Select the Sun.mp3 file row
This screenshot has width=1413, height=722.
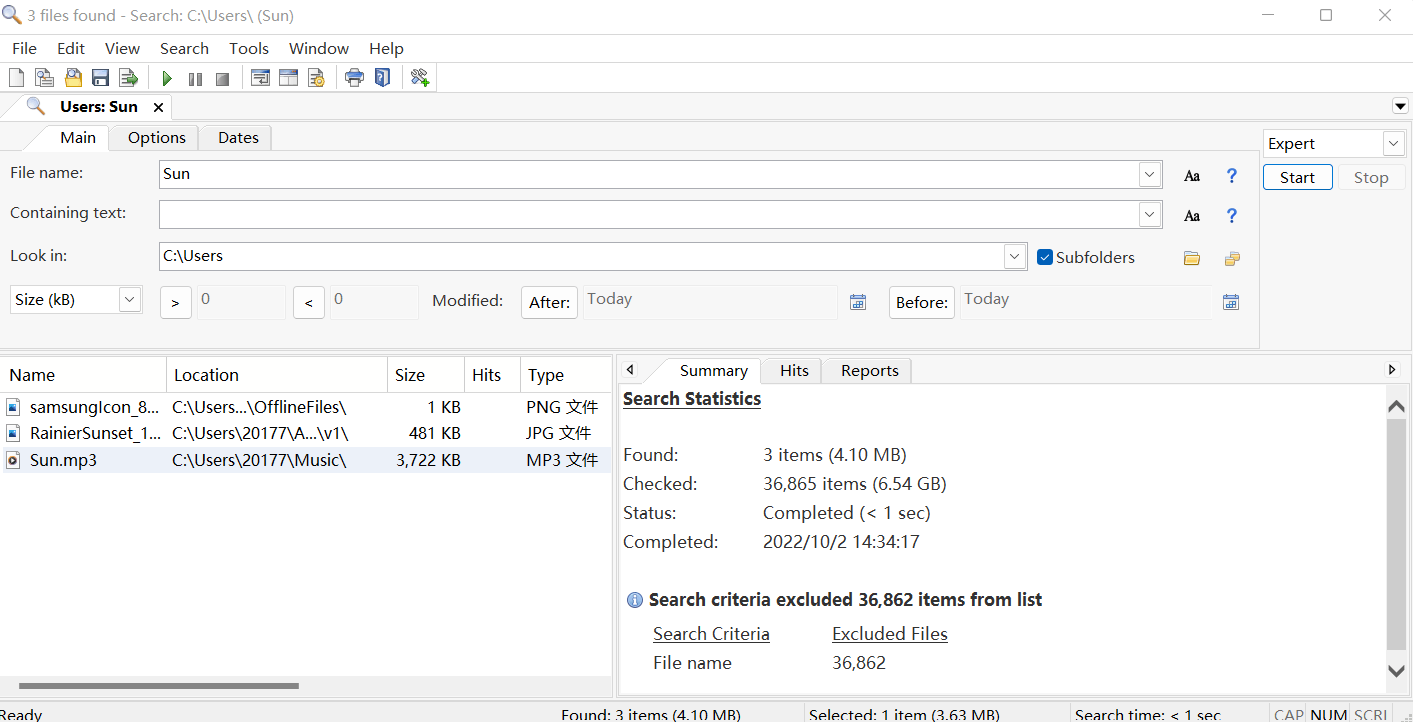click(x=306, y=460)
